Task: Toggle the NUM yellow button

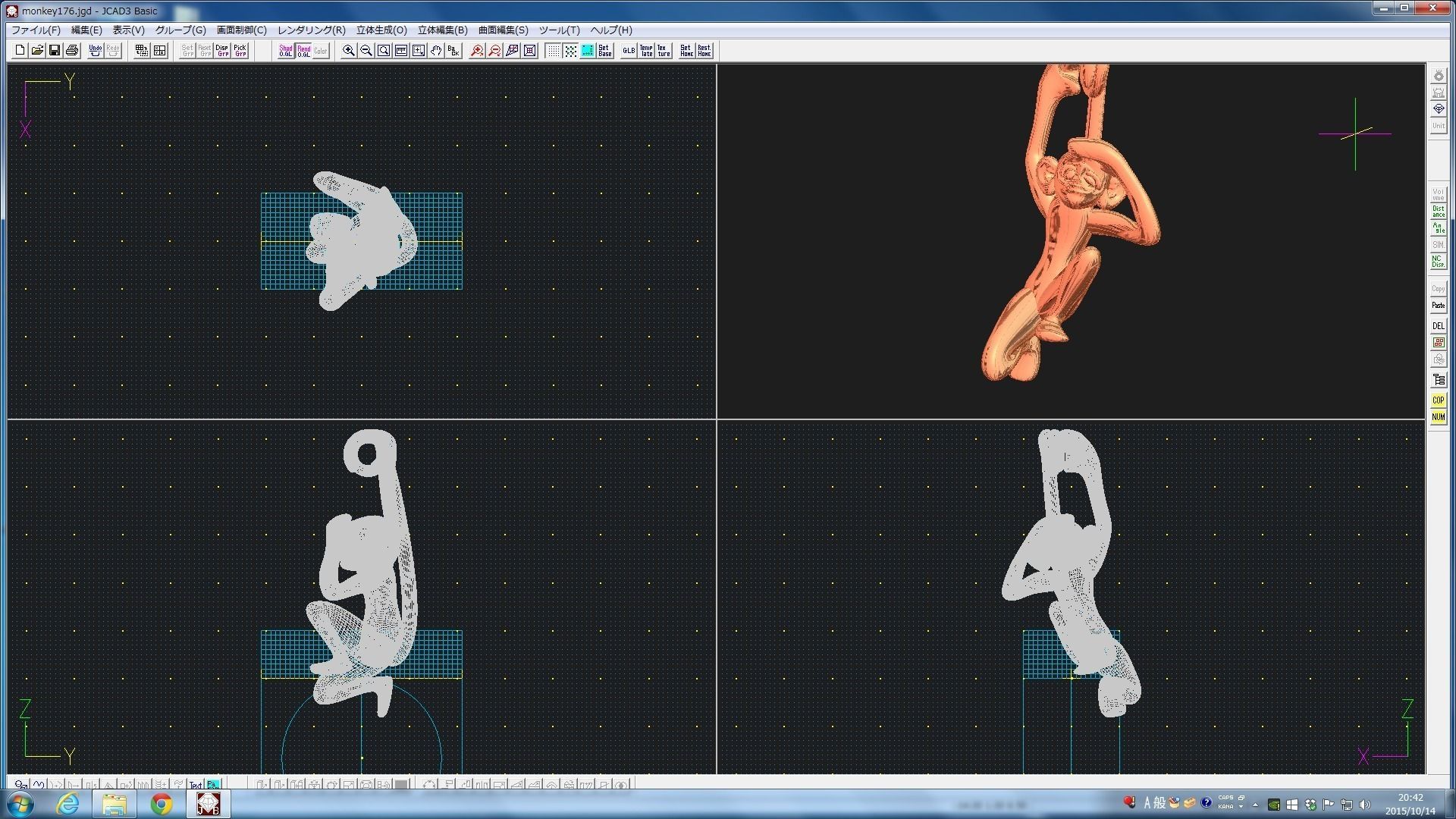Action: click(x=1438, y=417)
